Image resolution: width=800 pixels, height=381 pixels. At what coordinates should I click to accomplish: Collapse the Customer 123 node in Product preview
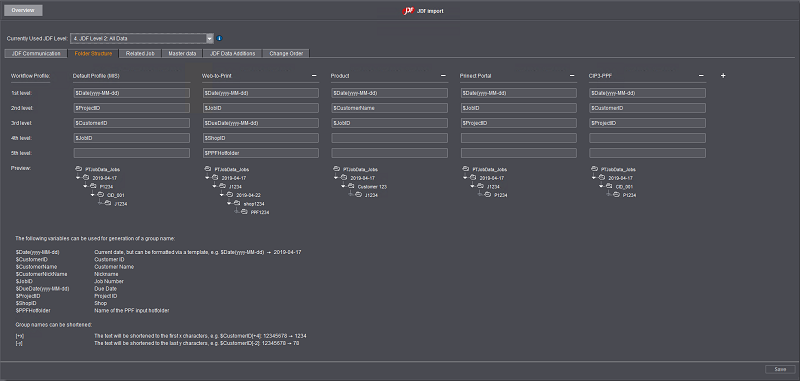343,186
